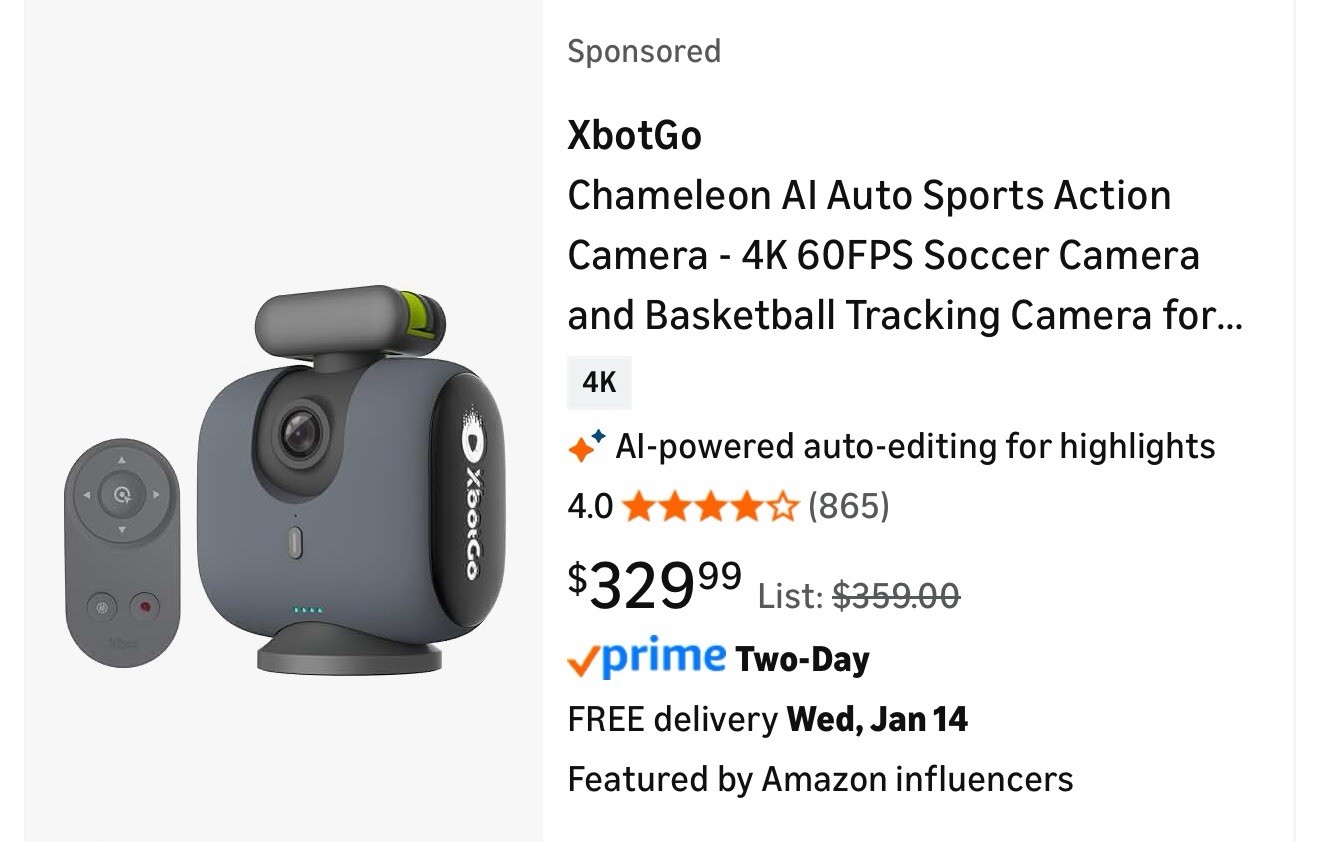Click the Sponsored label
Viewport: 1320px width, 842px height.
pos(644,51)
